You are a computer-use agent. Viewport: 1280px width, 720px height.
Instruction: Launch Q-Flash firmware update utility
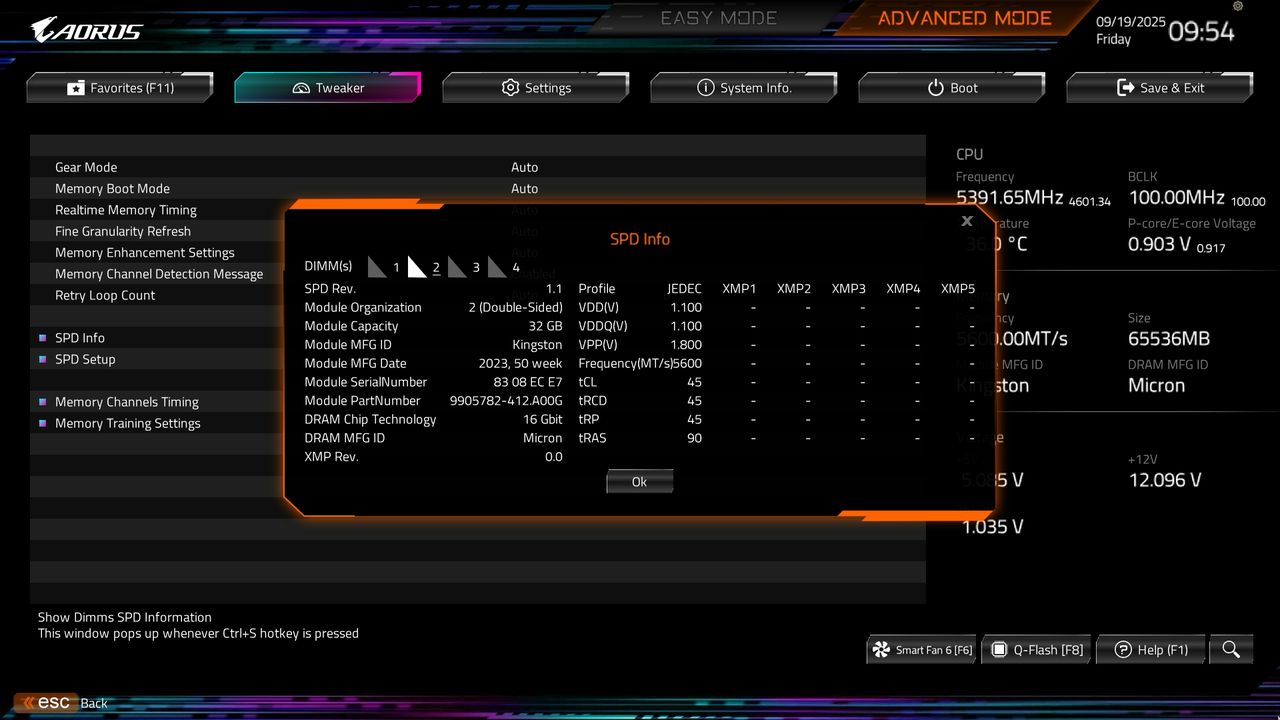1036,649
